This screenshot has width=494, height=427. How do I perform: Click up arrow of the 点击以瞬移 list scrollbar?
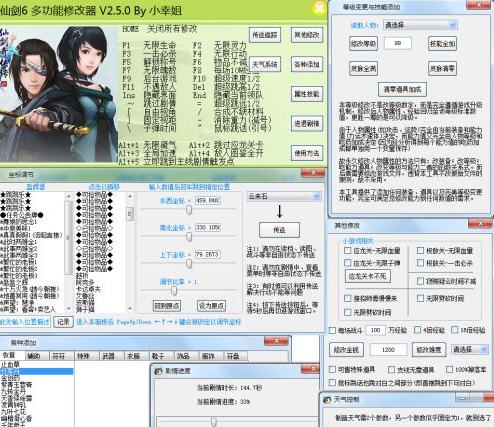click(x=130, y=196)
